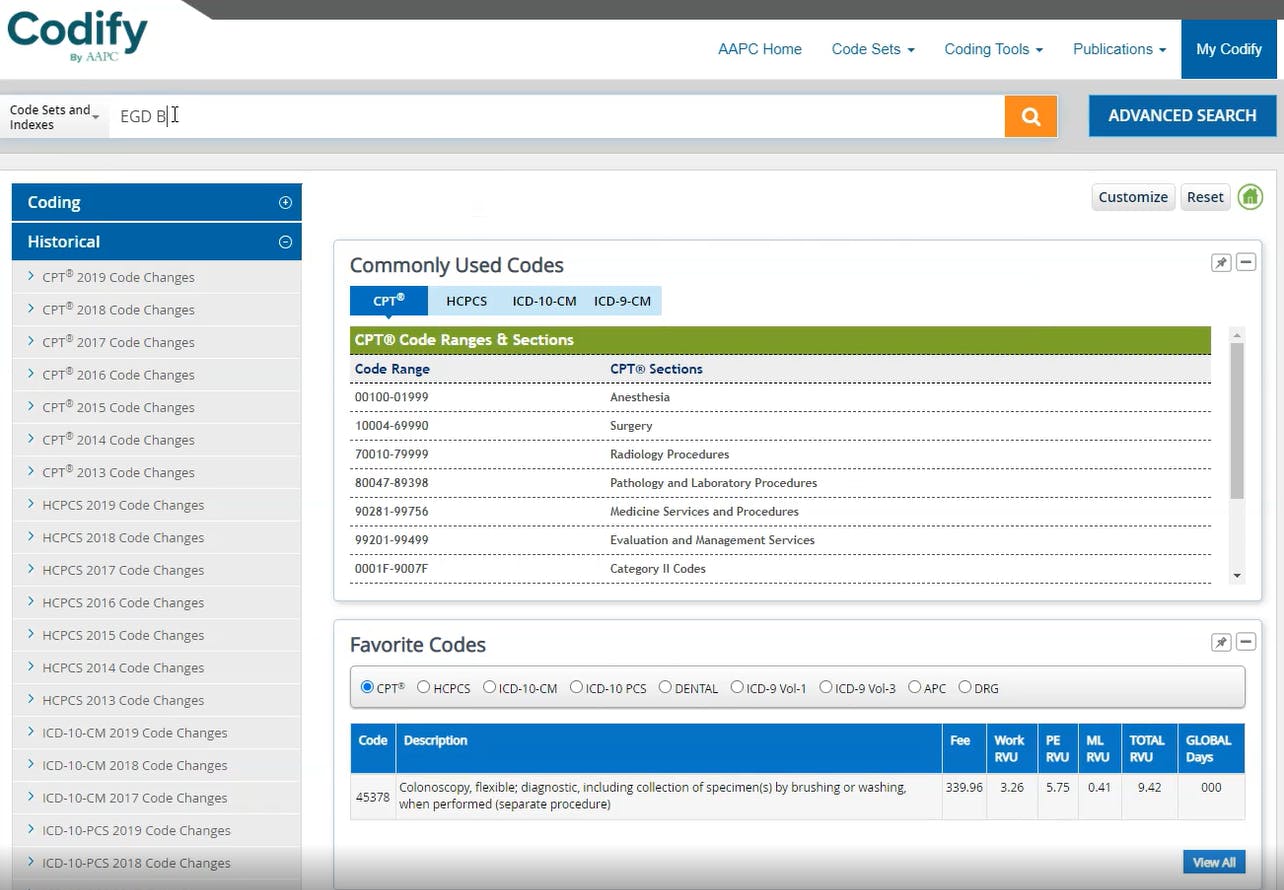Collapse the Commonly Used Codes panel
The height and width of the screenshot is (890, 1284).
click(1246, 262)
